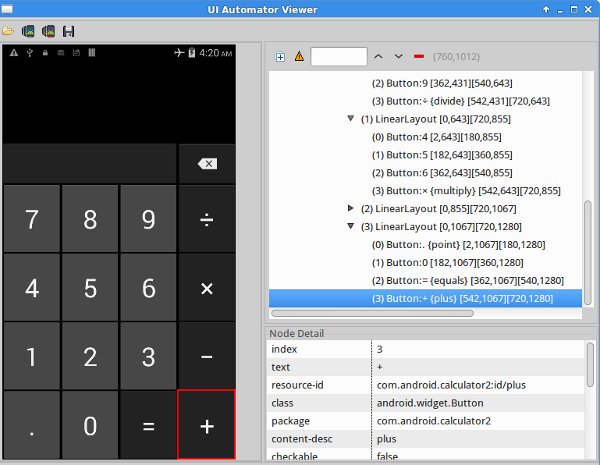
Task: Click the warning triangle in phone status bar
Action: [14, 53]
